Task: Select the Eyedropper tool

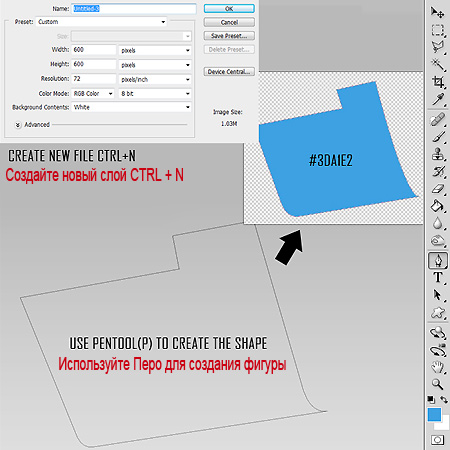Action: click(438, 99)
